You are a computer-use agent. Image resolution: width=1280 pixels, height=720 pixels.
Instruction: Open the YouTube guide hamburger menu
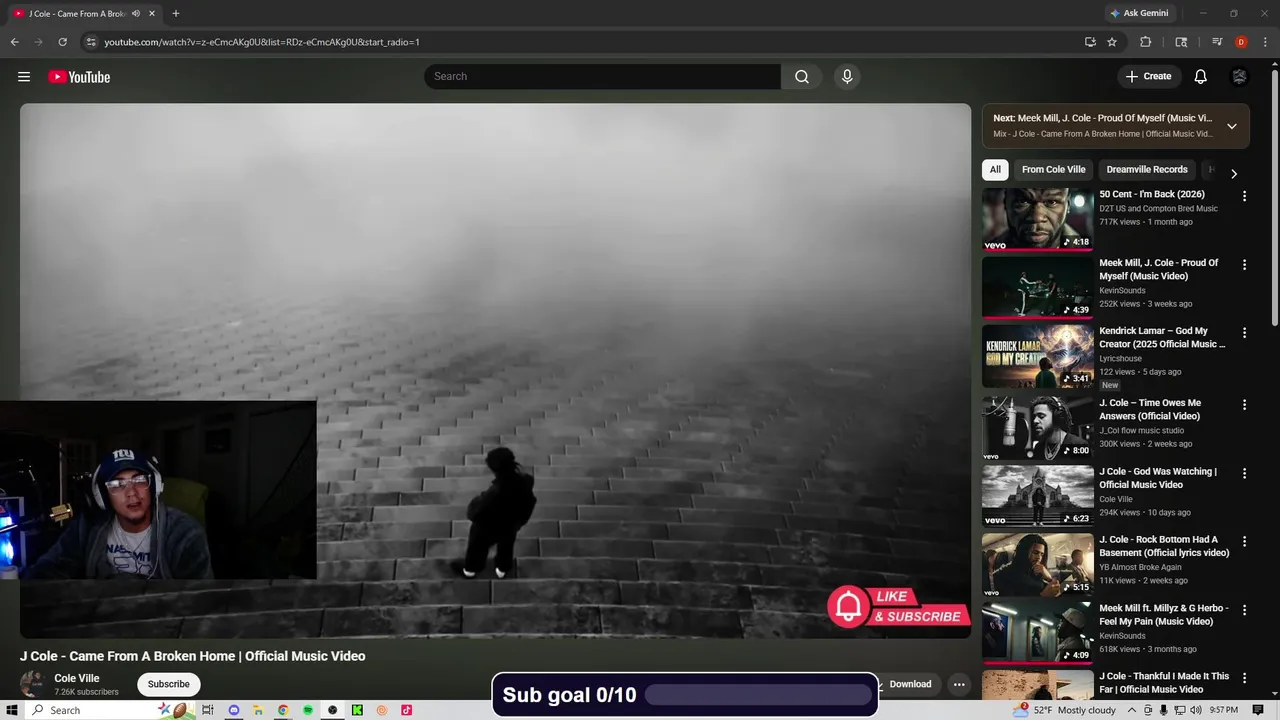(x=24, y=77)
